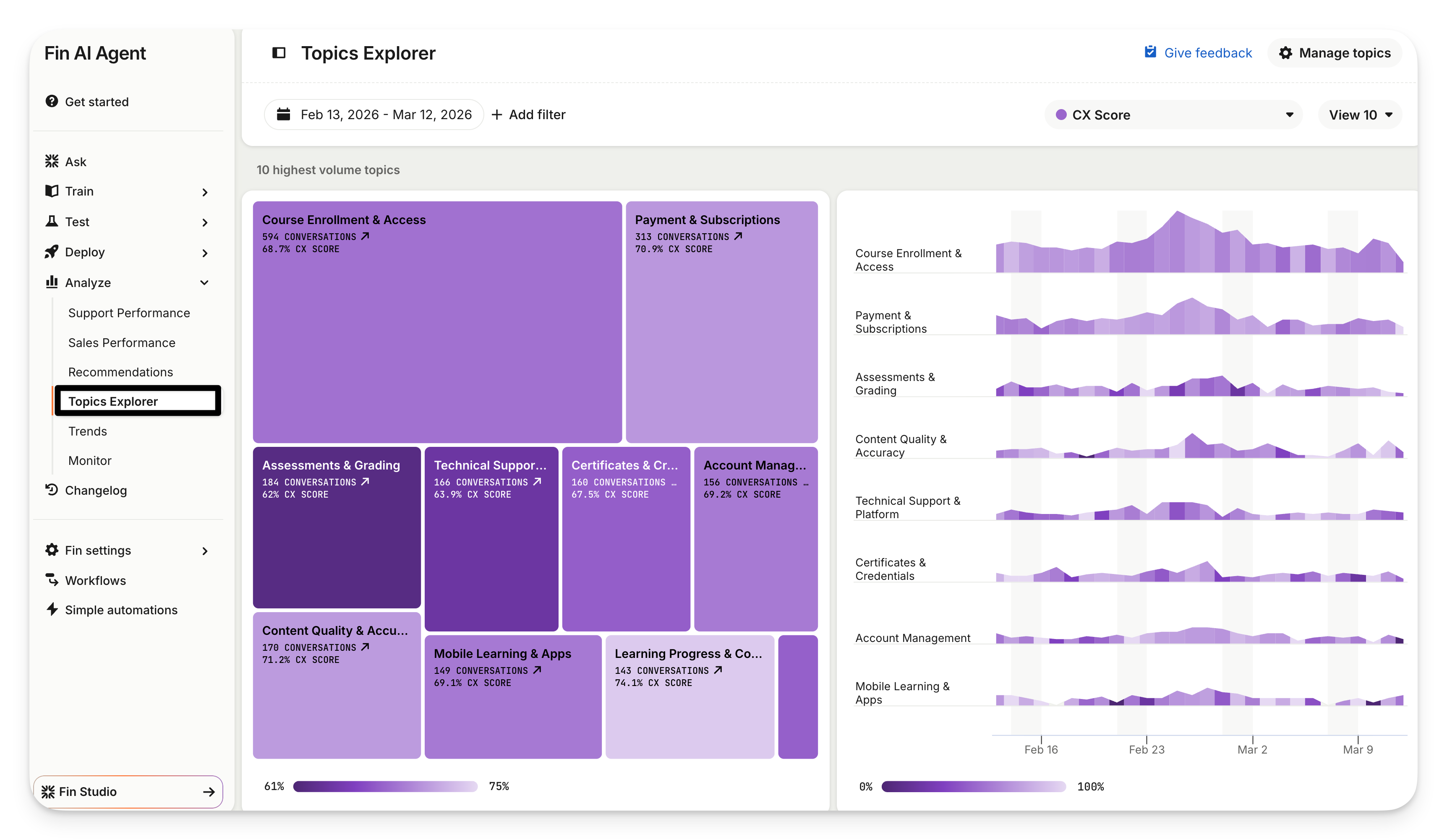Select Topics Explorer in the sidebar
1447x840 pixels.
point(137,401)
